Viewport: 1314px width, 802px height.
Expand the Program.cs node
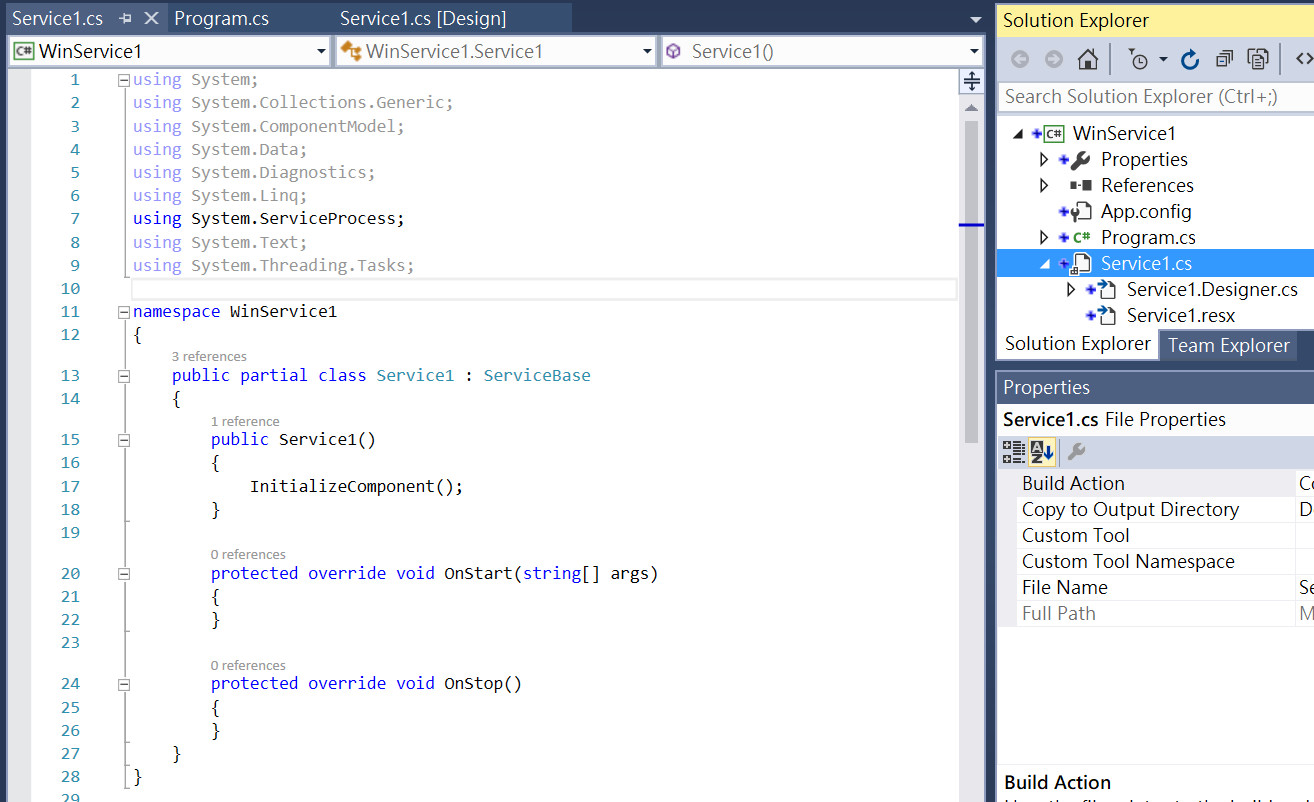pos(1044,237)
